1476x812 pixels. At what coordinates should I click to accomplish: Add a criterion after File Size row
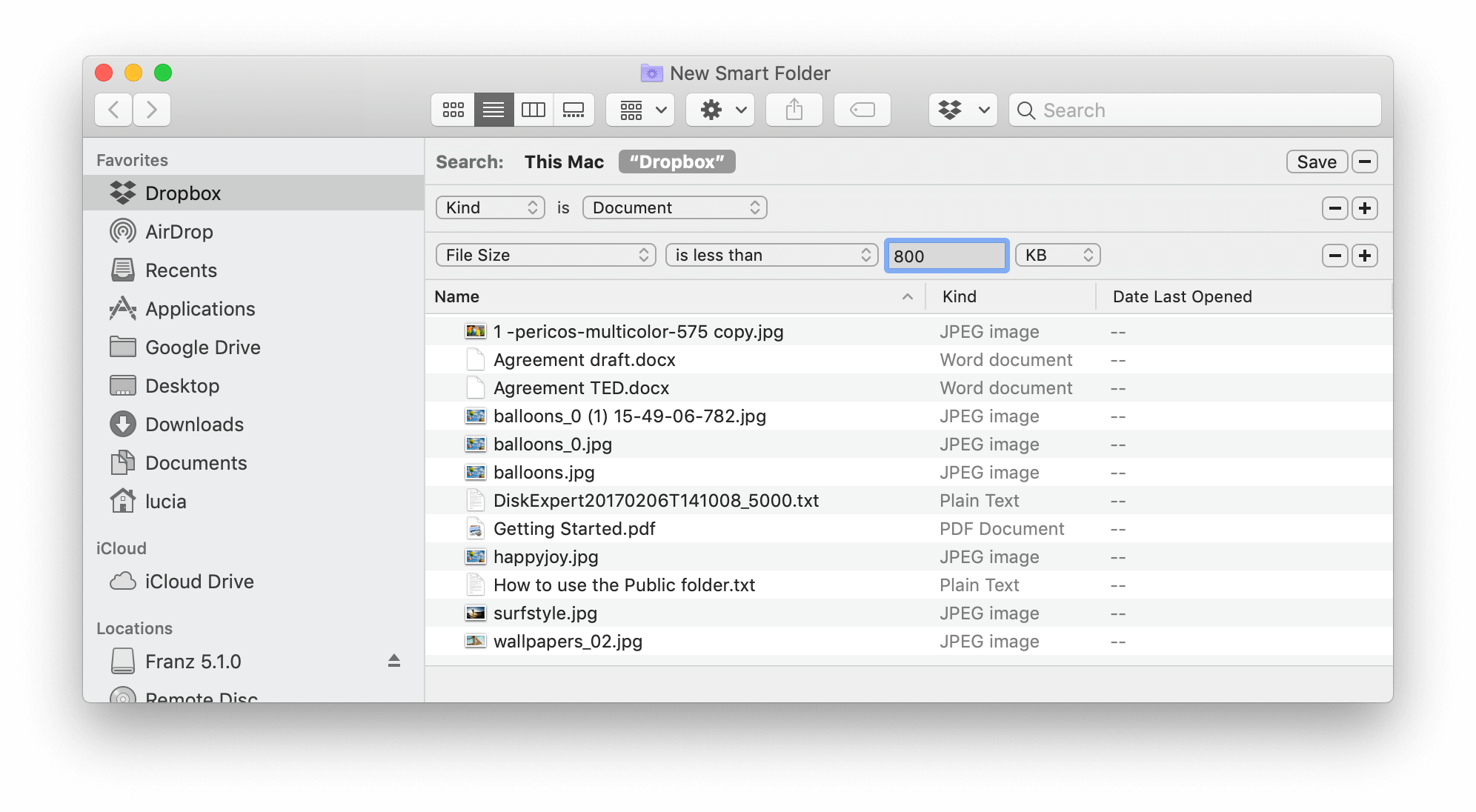click(1365, 256)
